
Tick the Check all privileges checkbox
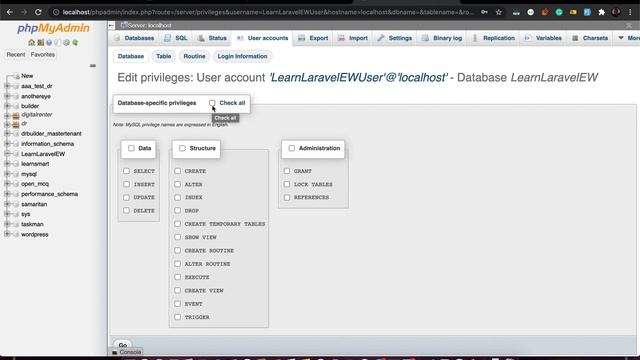[212, 103]
